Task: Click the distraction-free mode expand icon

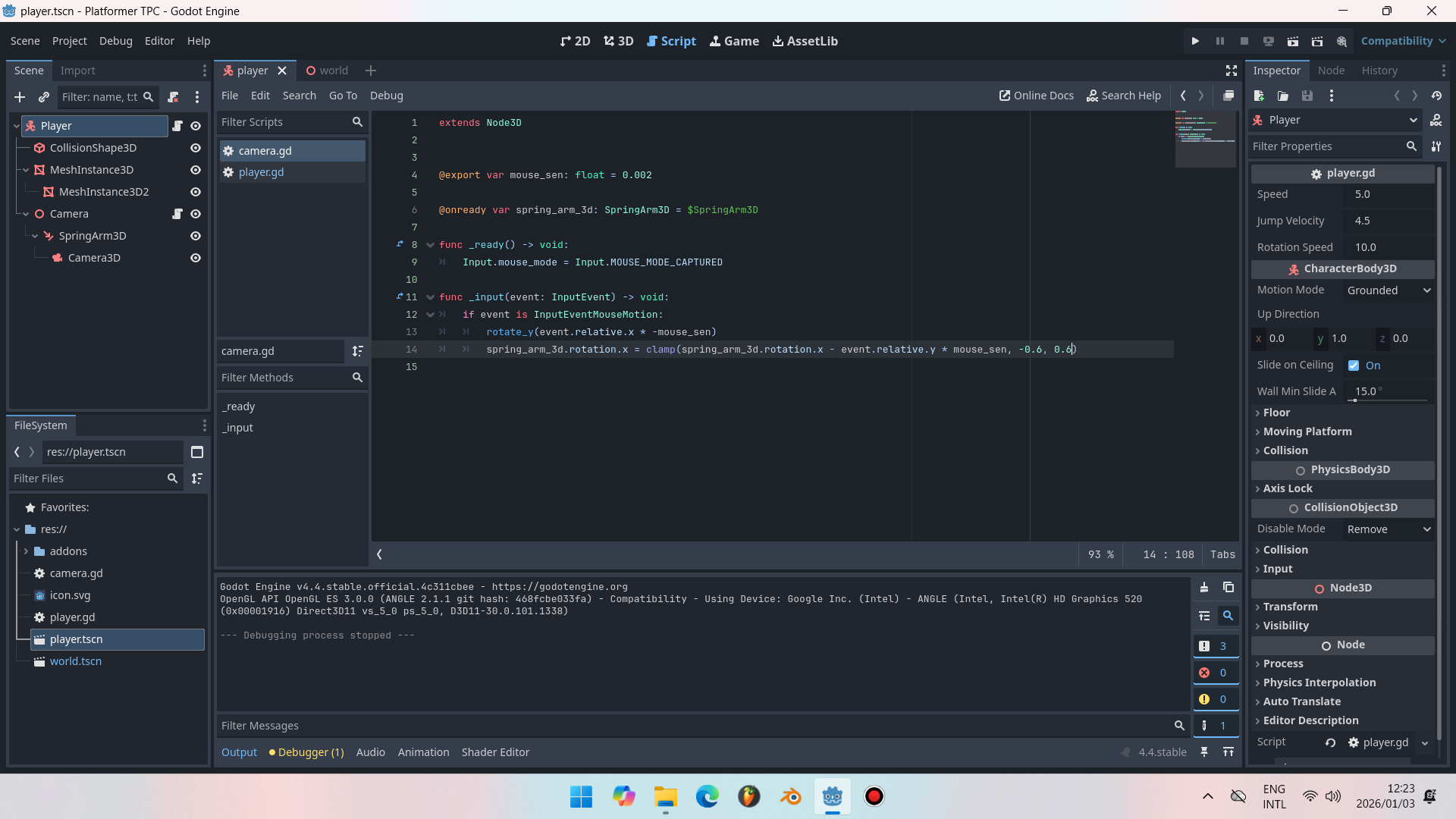Action: 1232,71
